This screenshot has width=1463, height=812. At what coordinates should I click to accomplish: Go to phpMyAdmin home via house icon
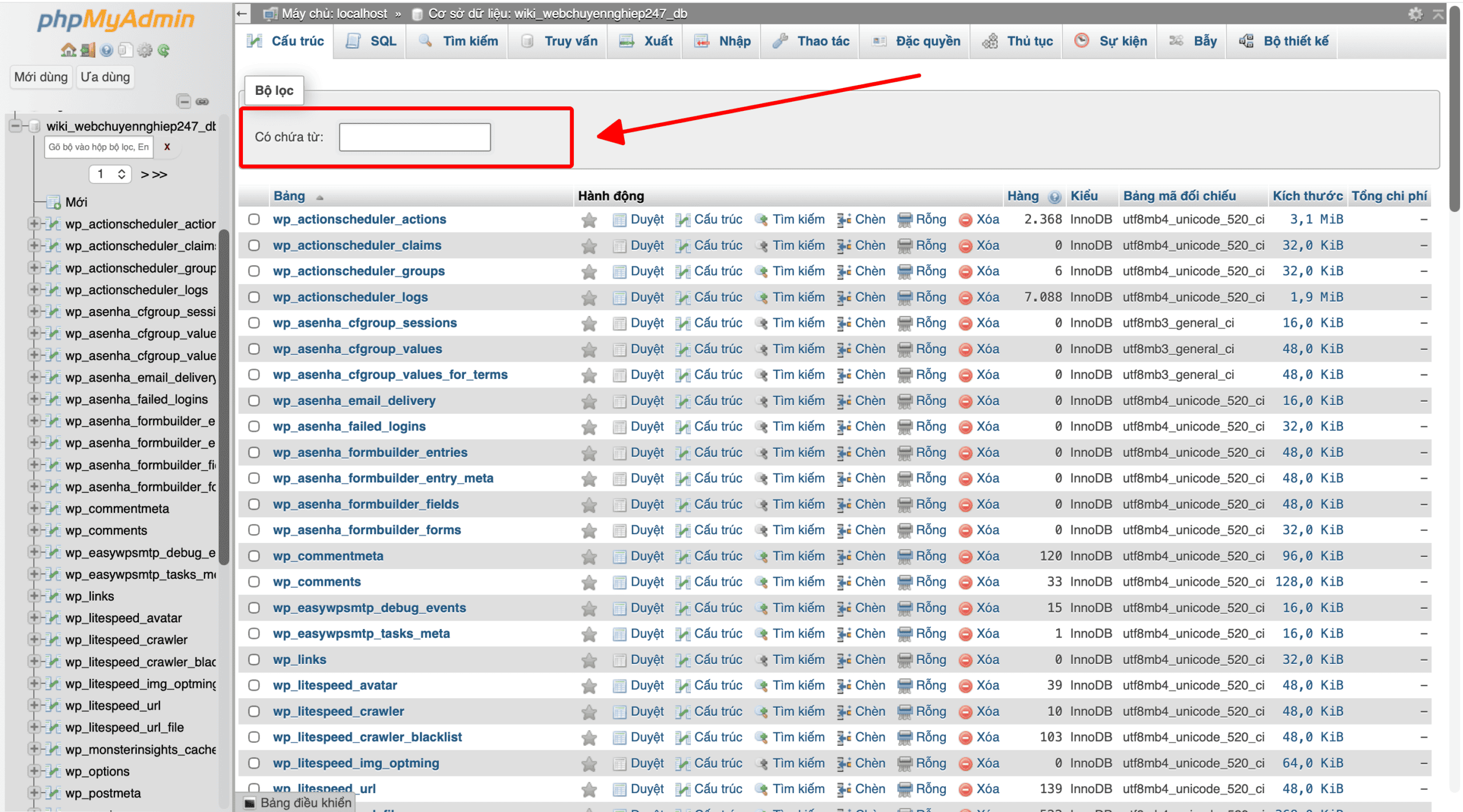(x=68, y=50)
